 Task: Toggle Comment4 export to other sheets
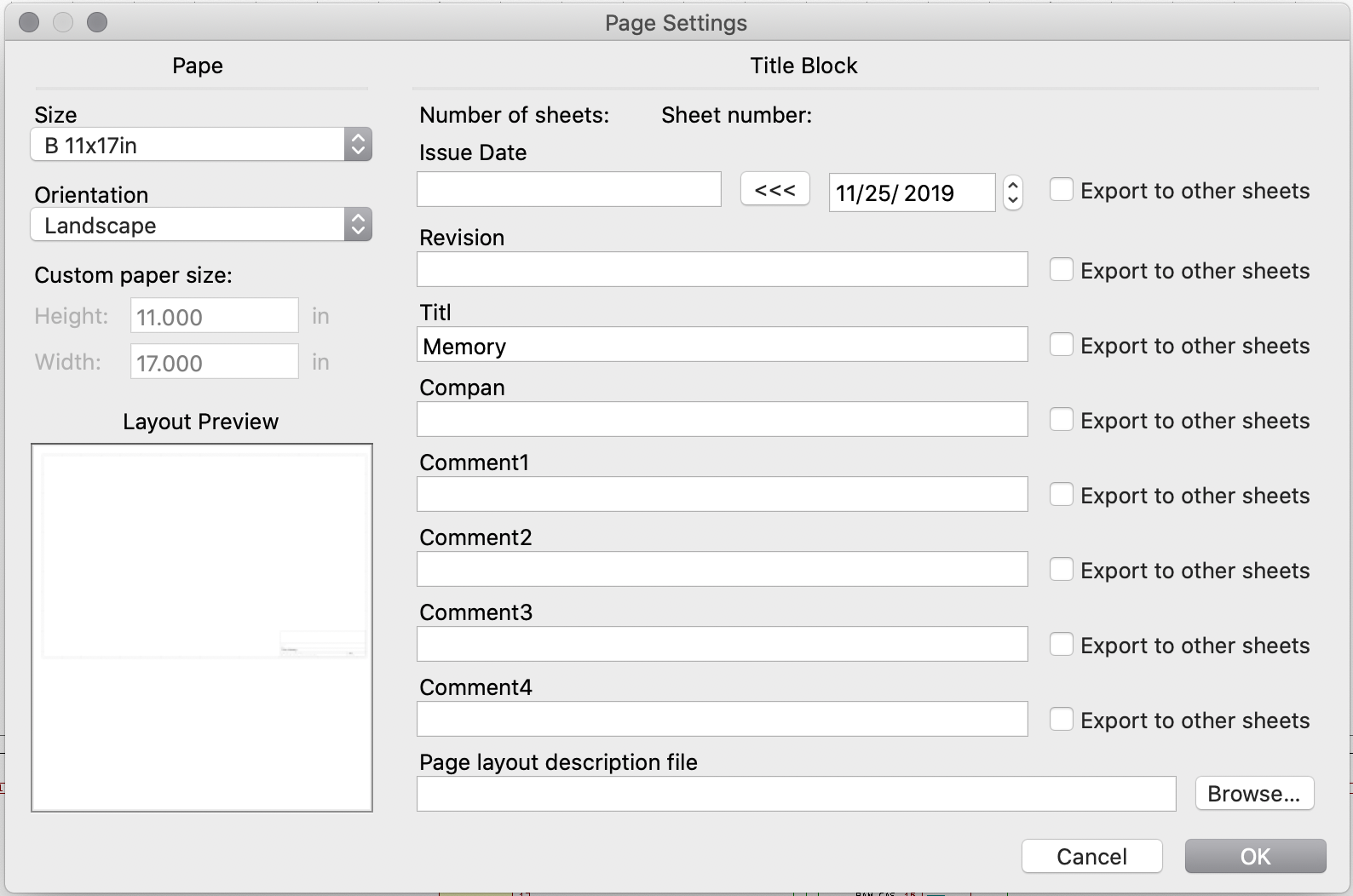(x=1061, y=720)
